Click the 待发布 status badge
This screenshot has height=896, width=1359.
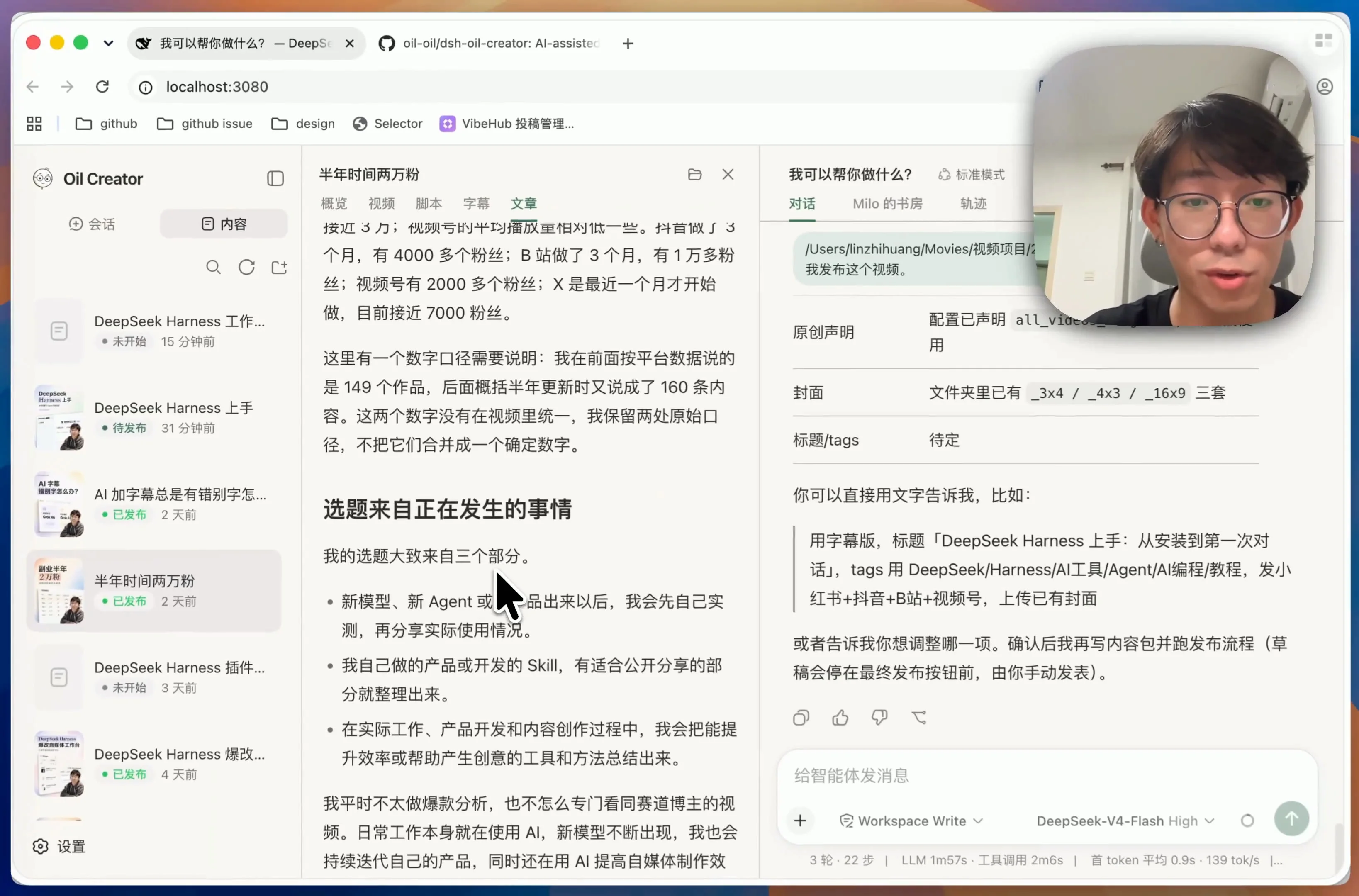click(x=124, y=428)
